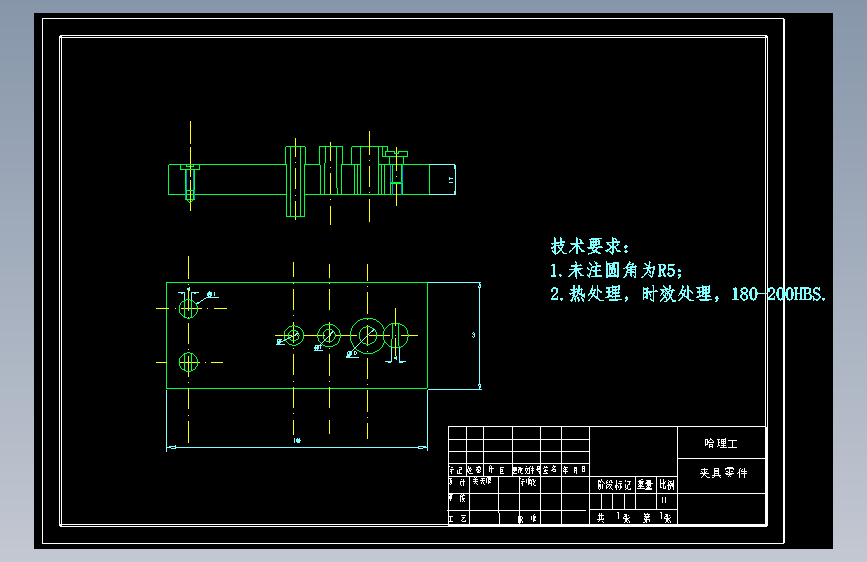This screenshot has width=867, height=562.
Task: Click the "哈理工" title block cell
Action: pos(721,443)
